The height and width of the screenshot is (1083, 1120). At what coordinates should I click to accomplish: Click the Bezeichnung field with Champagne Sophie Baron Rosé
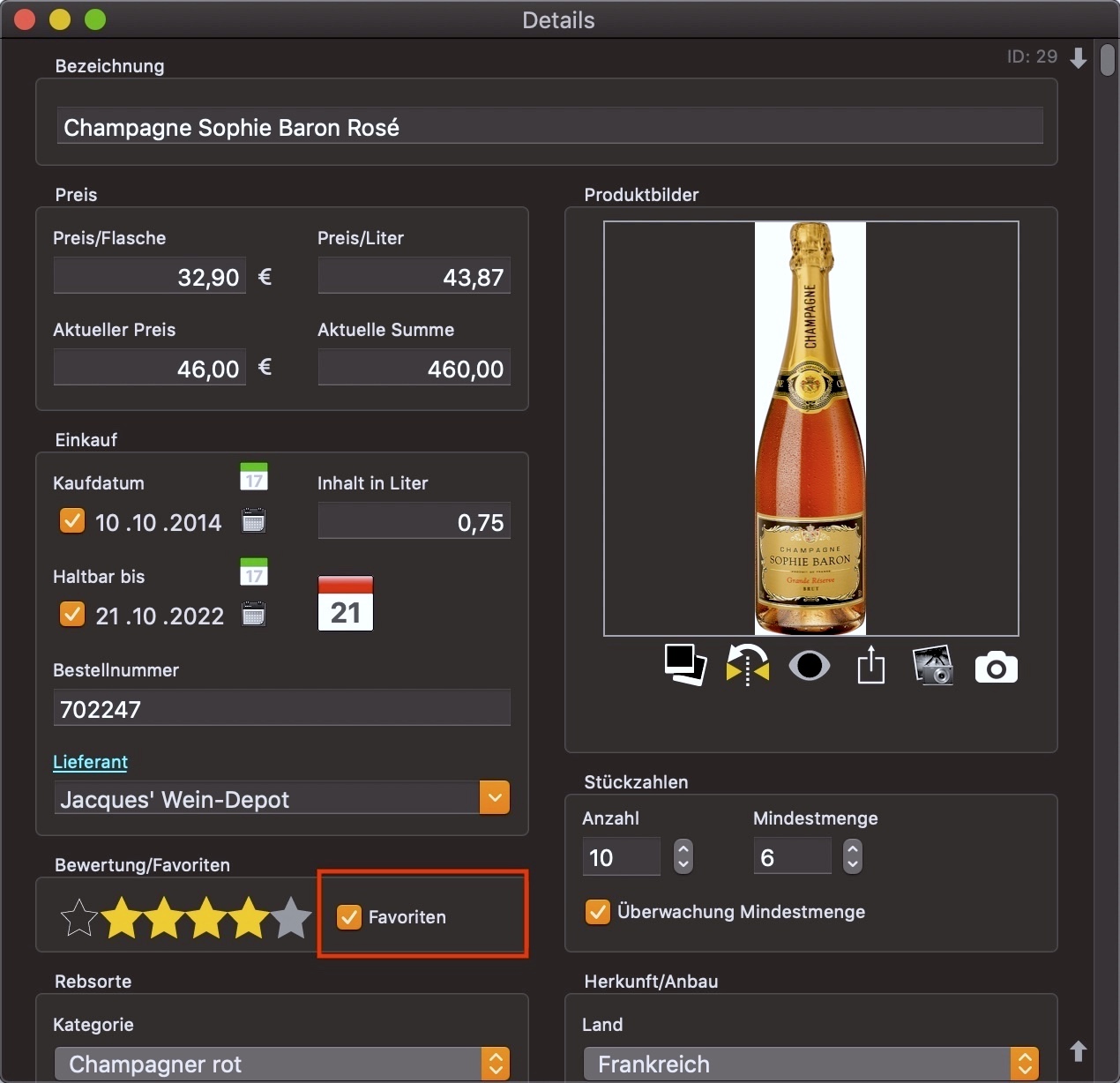549,126
